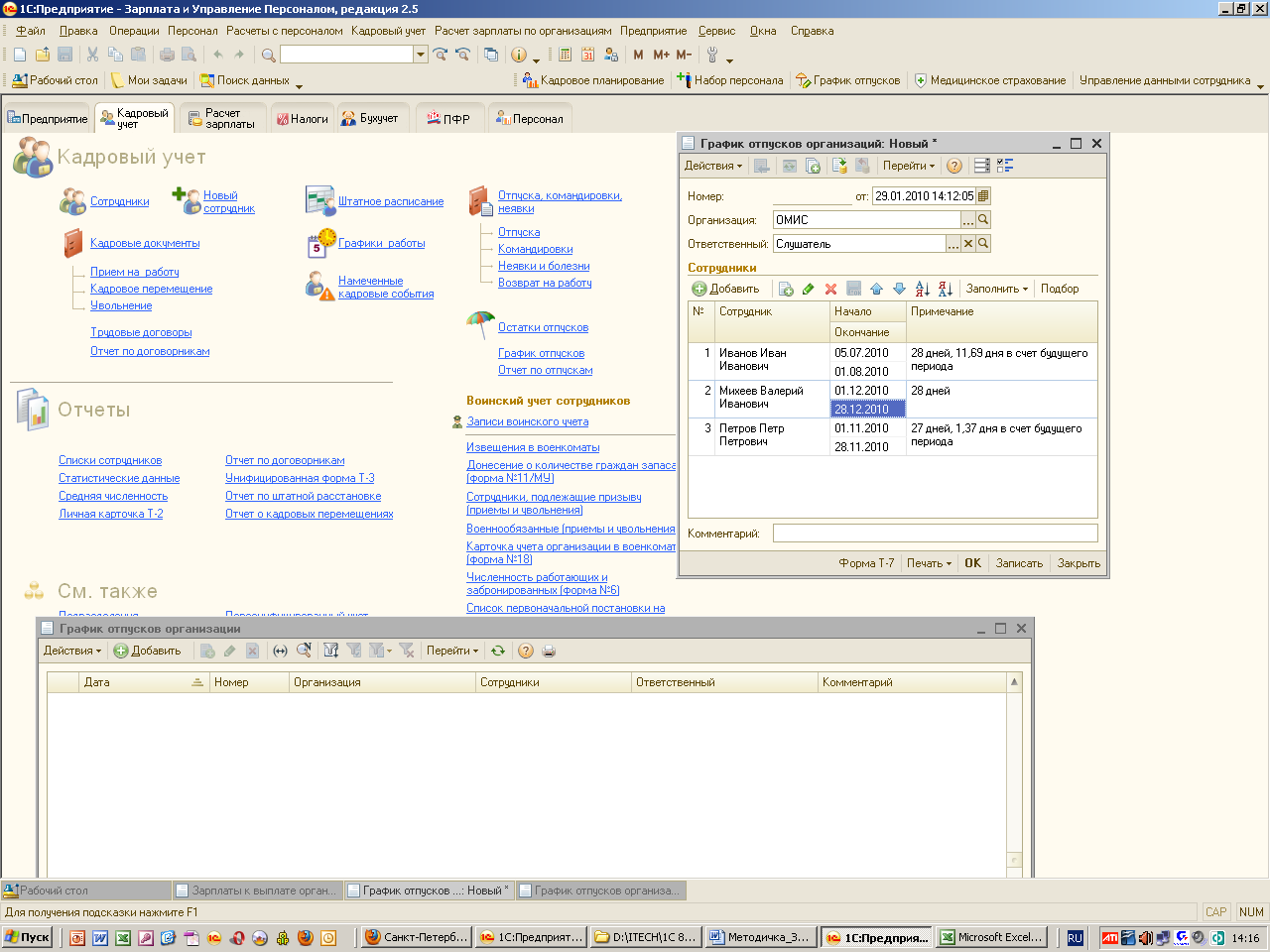Click the red X delete row icon
This screenshot has height=952, width=1270.
coord(830,289)
